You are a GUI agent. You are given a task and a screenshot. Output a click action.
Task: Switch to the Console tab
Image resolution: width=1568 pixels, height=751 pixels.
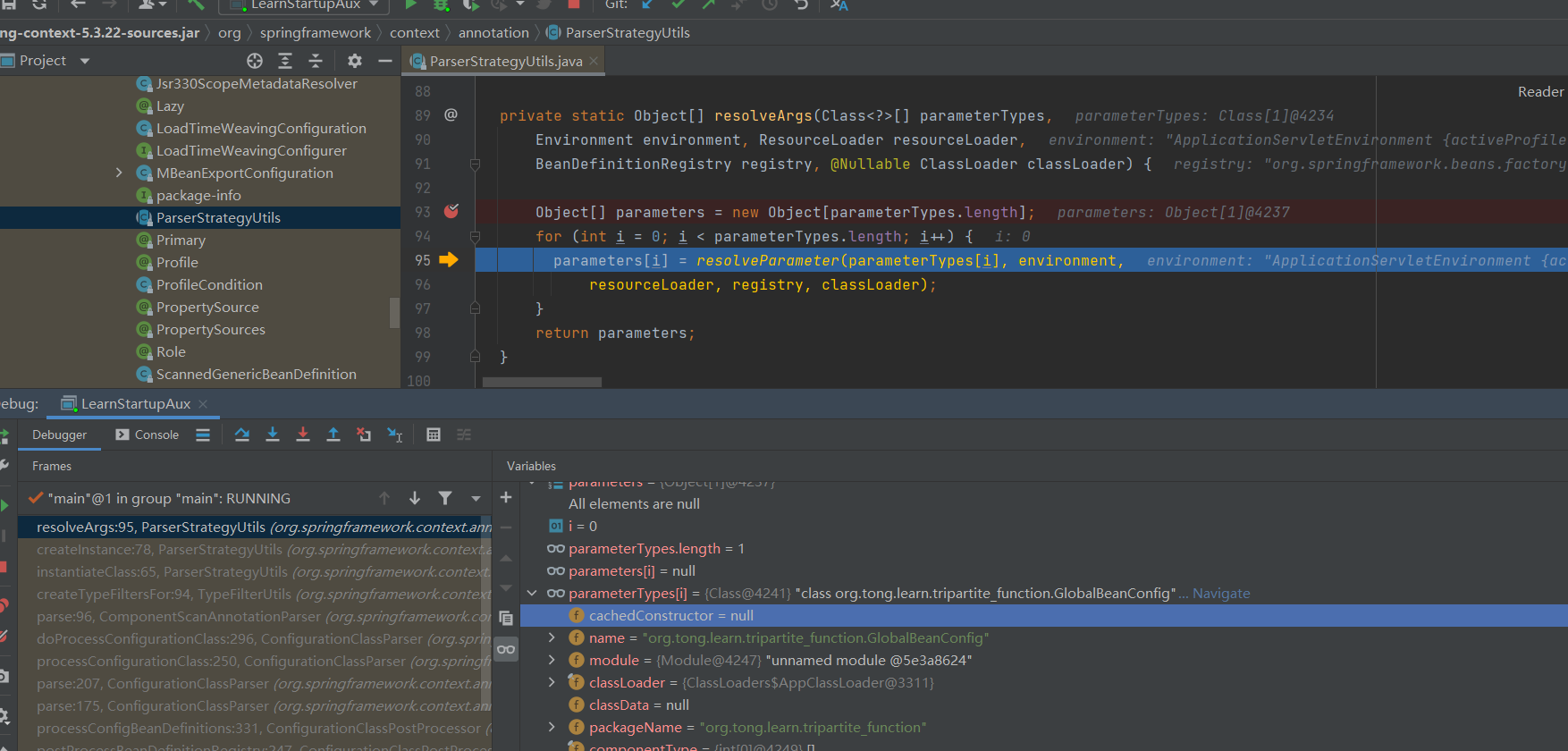tap(148, 435)
